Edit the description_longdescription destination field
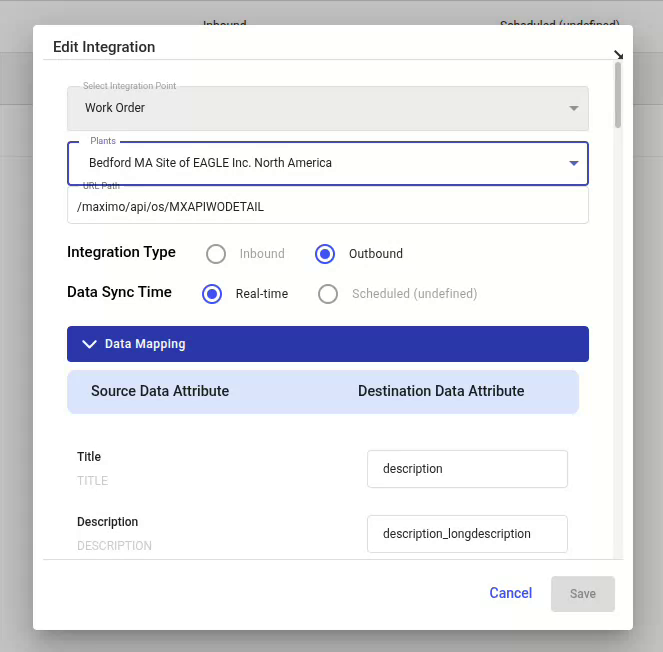The image size is (663, 652). click(x=467, y=534)
